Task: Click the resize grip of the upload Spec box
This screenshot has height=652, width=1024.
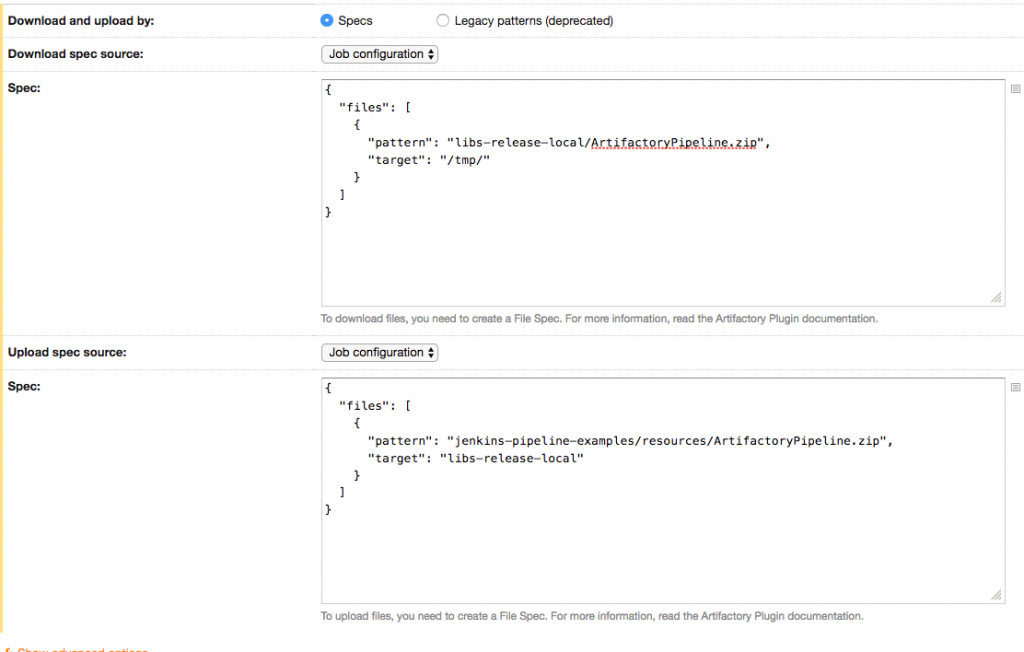Action: pos(995,595)
